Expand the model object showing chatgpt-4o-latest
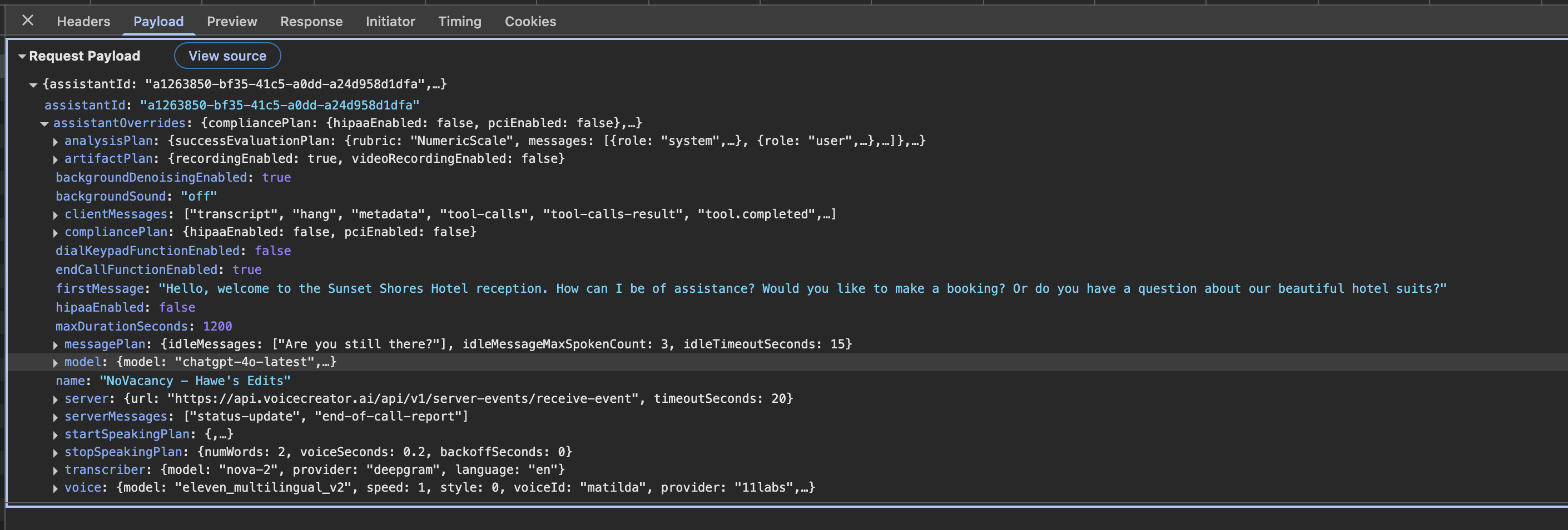This screenshot has width=1568, height=530. [56, 362]
